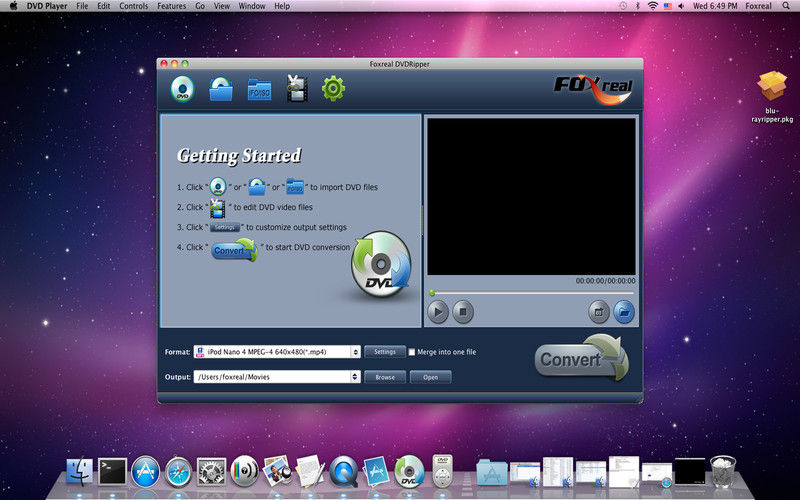
Task: Open the Wi-Fi status menu
Action: pos(653,6)
